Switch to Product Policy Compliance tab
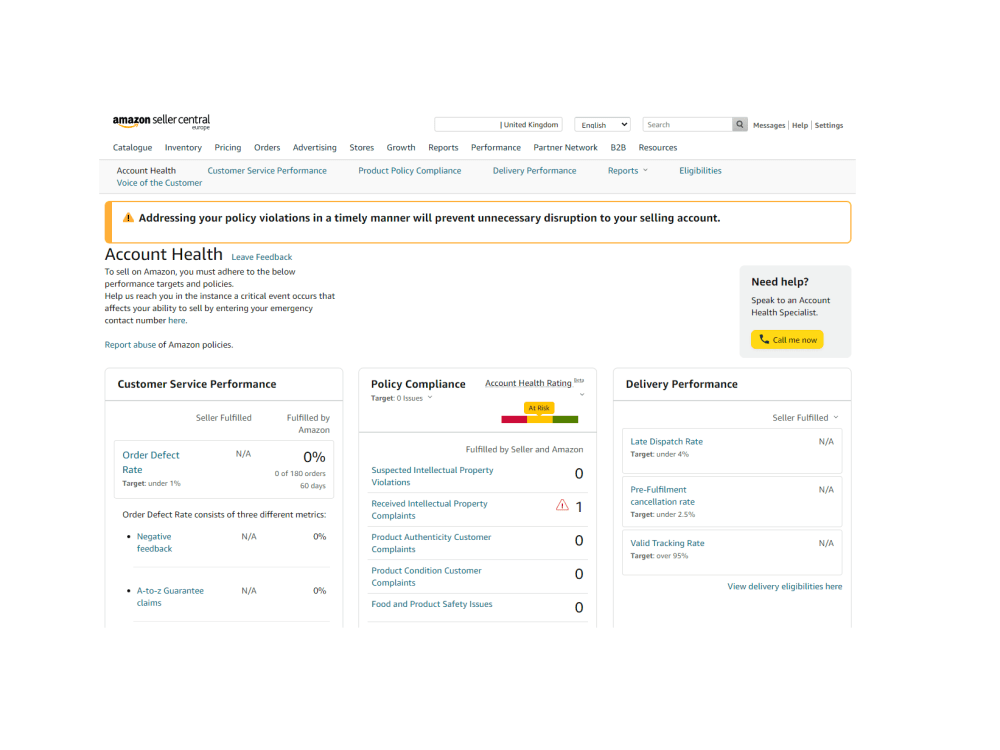This screenshot has height=750, width=1000. click(x=409, y=170)
